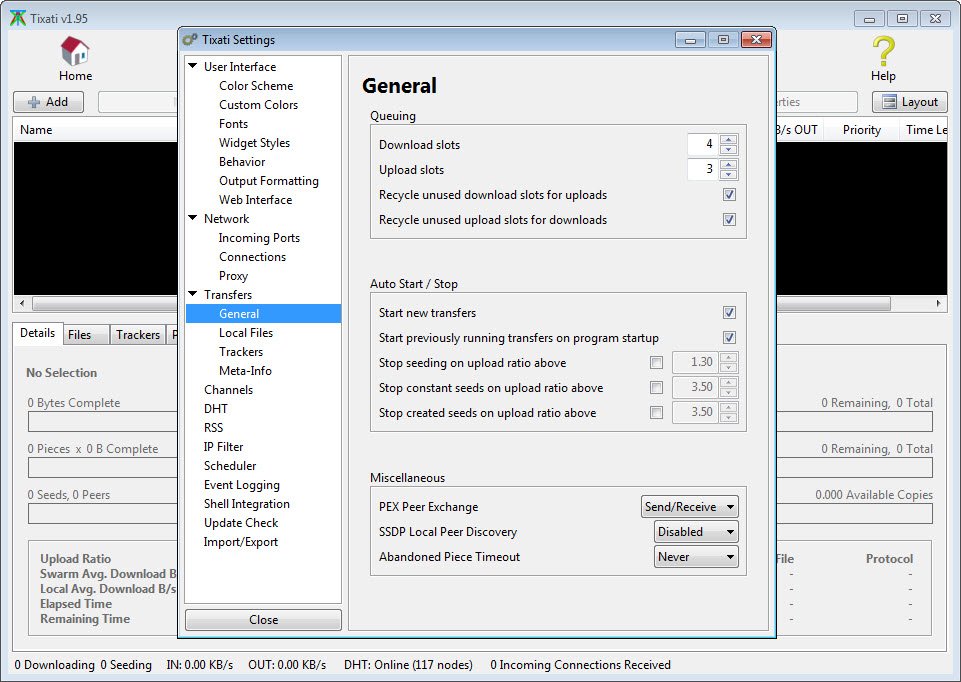Image resolution: width=961 pixels, height=682 pixels.
Task: Maximize the Tixati Settings window
Action: (723, 40)
